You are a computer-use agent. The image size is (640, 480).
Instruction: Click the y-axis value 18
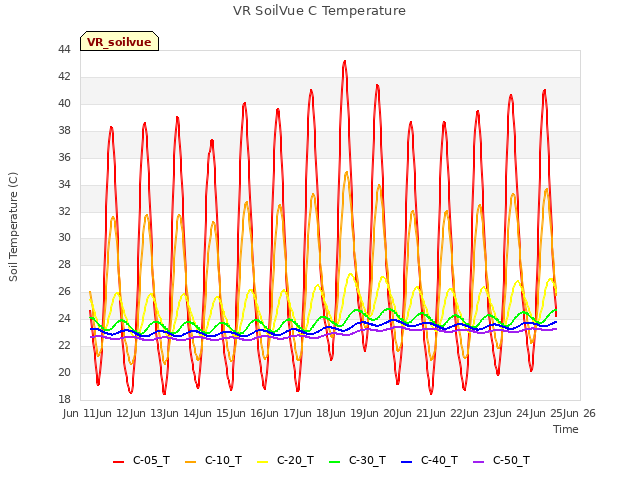click(64, 399)
